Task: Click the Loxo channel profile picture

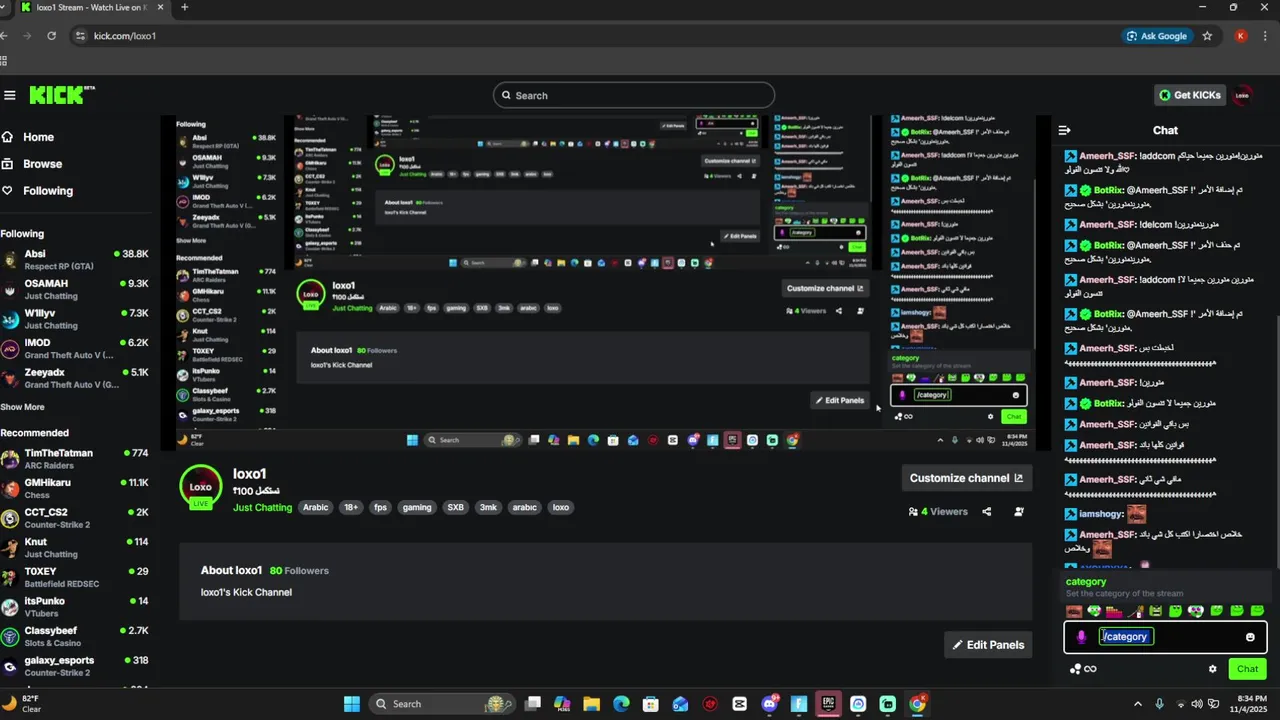Action: pyautogui.click(x=200, y=487)
